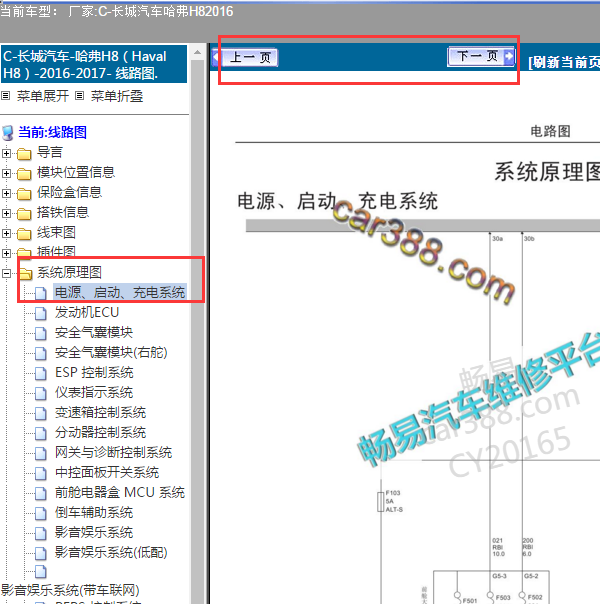Image resolution: width=600 pixels, height=604 pixels.
Task: Click document icon beside 分动器控制系统
Action: pyautogui.click(x=40, y=433)
